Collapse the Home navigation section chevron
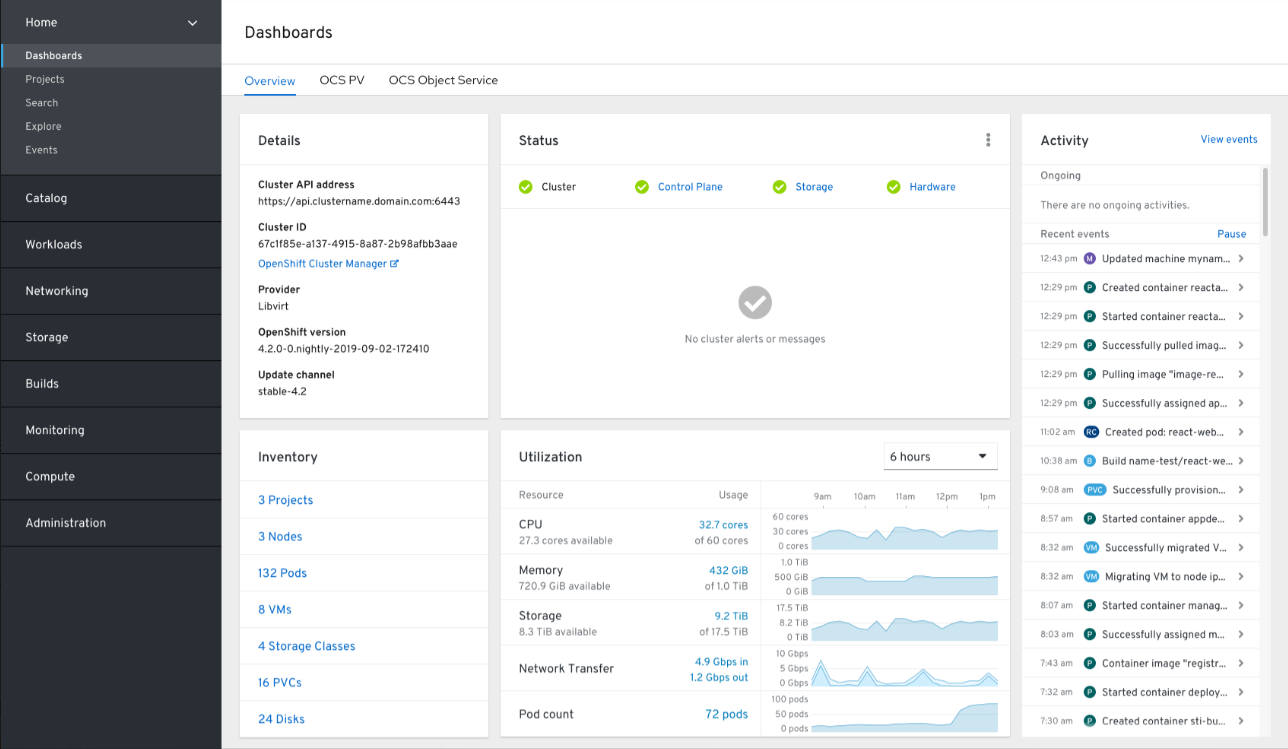The width and height of the screenshot is (1288, 749). [192, 21]
